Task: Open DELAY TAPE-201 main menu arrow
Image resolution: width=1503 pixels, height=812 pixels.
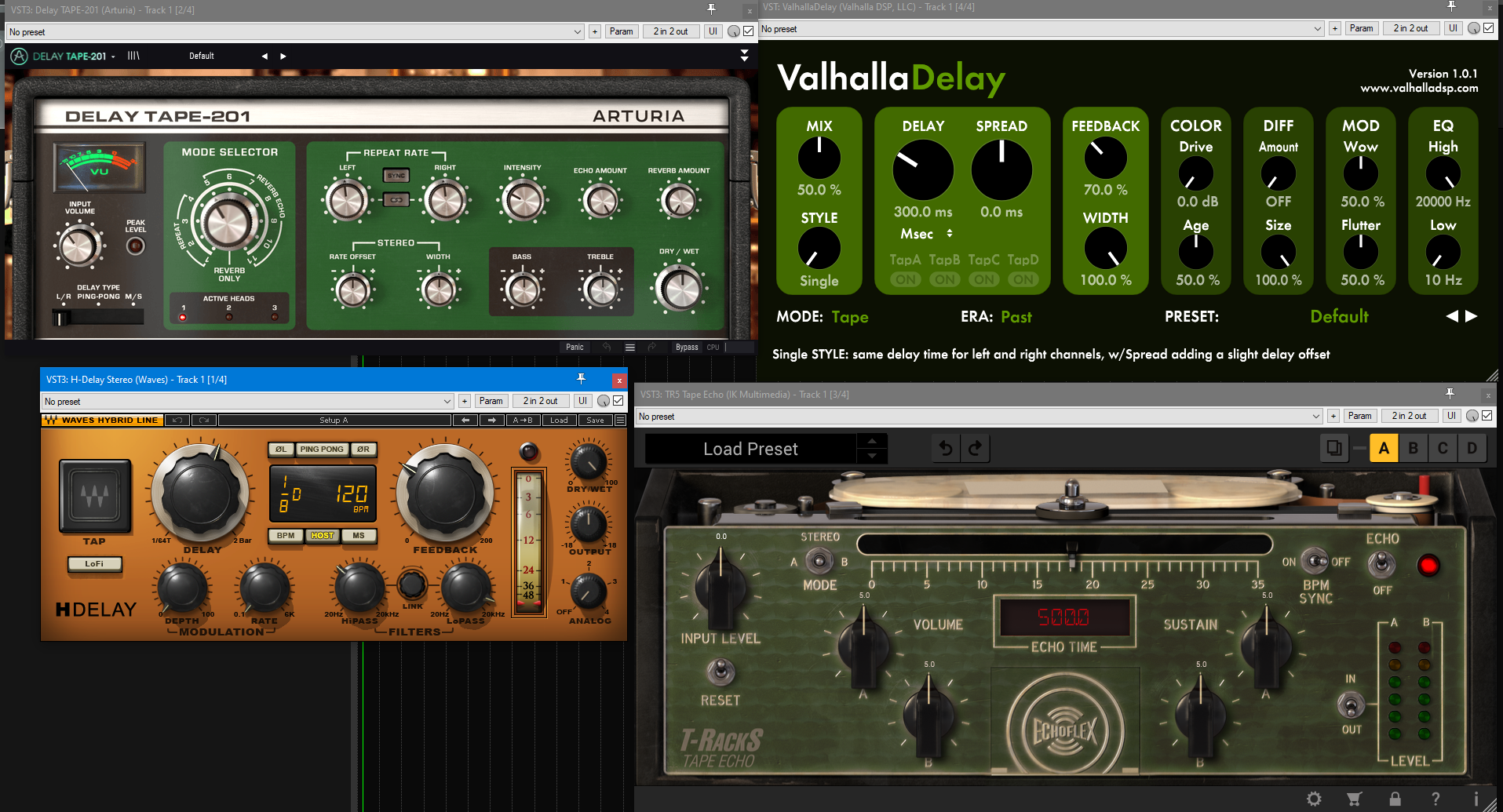Action: (x=113, y=56)
